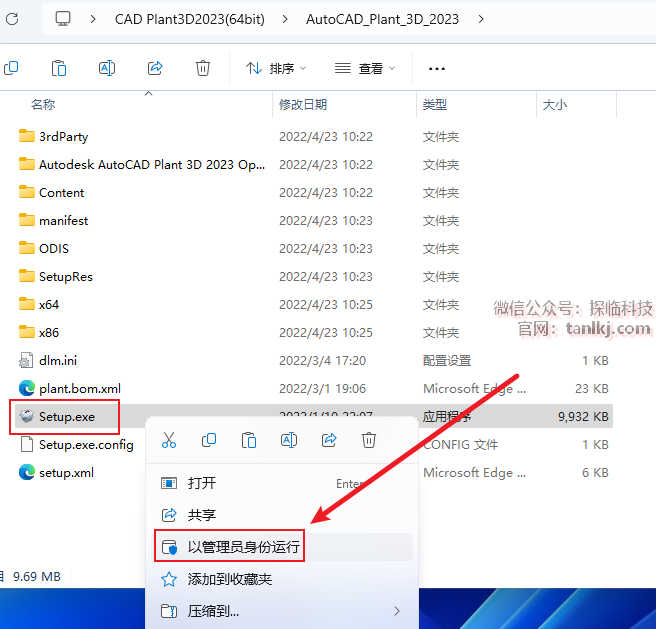
Task: Click the Content folder icon
Action: click(x=27, y=192)
